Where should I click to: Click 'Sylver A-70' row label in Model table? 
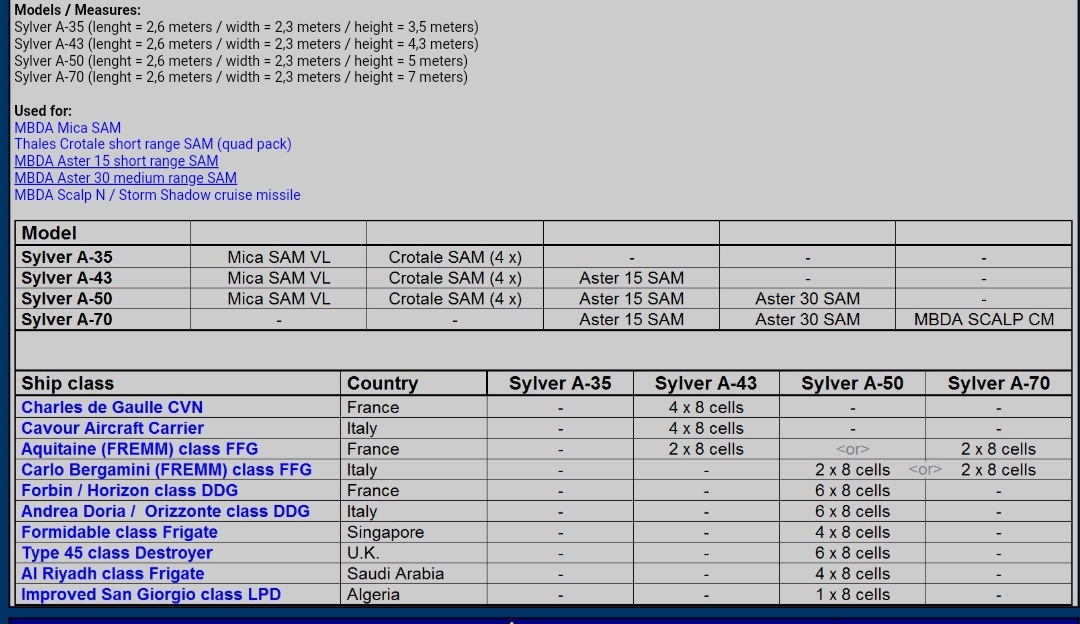(x=67, y=320)
